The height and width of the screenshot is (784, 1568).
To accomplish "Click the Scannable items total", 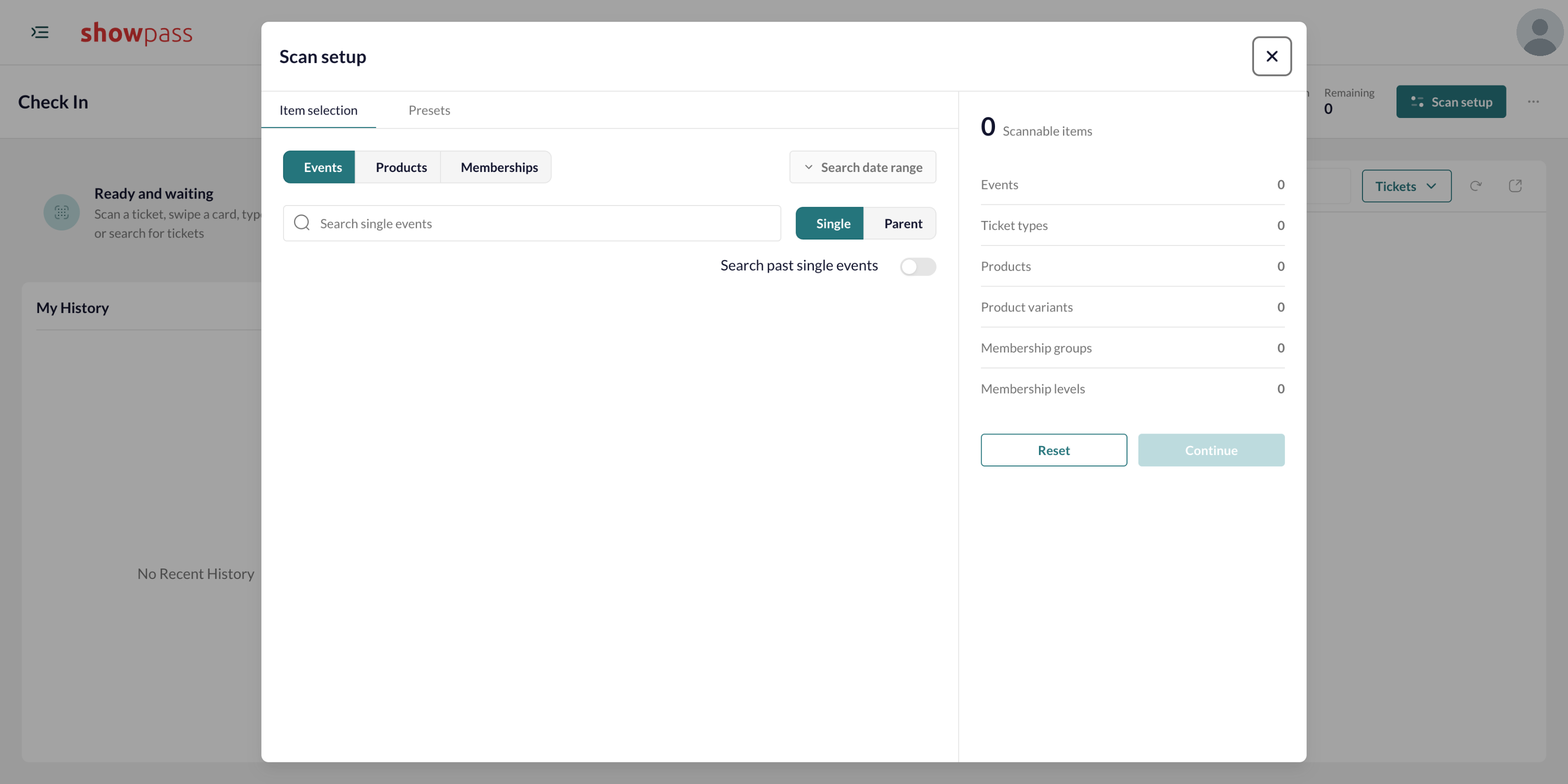I will pyautogui.click(x=1036, y=127).
